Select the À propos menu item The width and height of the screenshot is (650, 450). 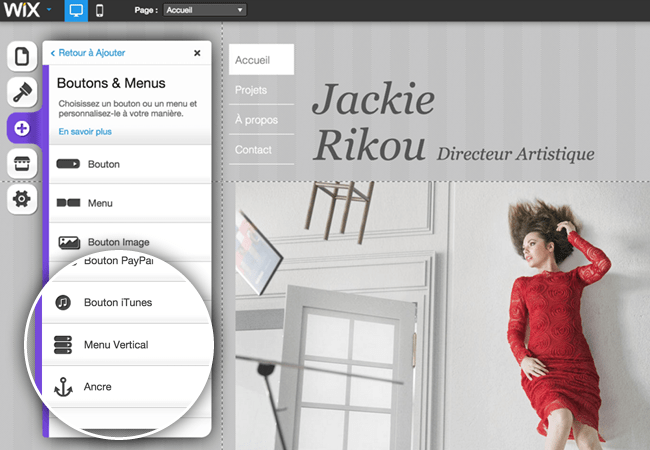[262, 120]
